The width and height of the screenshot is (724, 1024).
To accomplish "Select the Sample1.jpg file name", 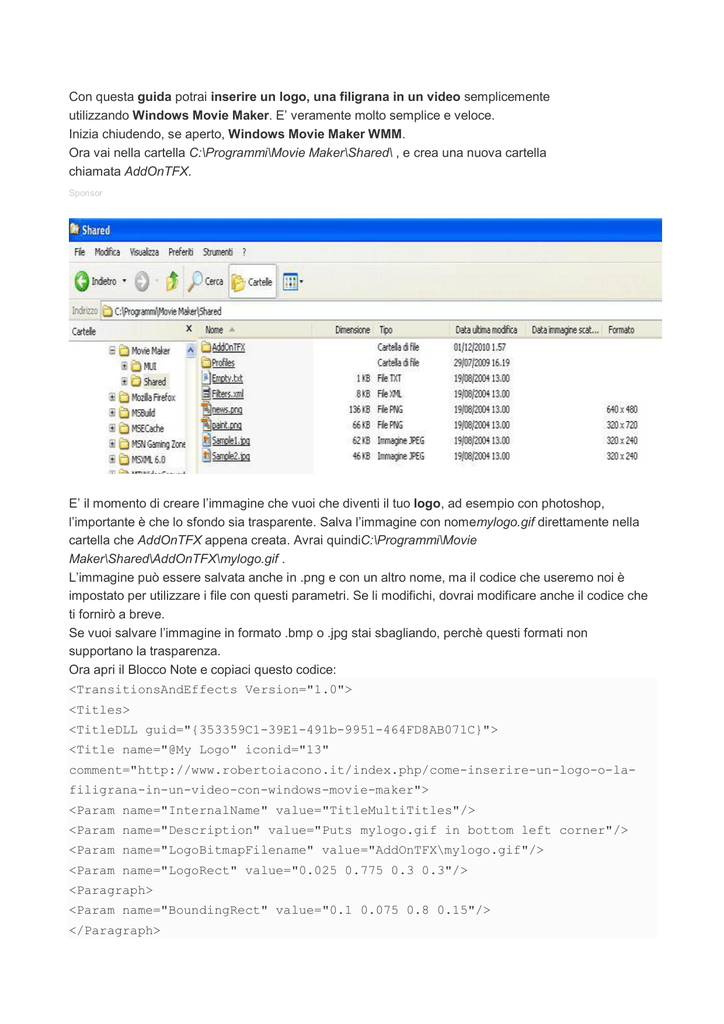I will pyautogui.click(x=231, y=441).
